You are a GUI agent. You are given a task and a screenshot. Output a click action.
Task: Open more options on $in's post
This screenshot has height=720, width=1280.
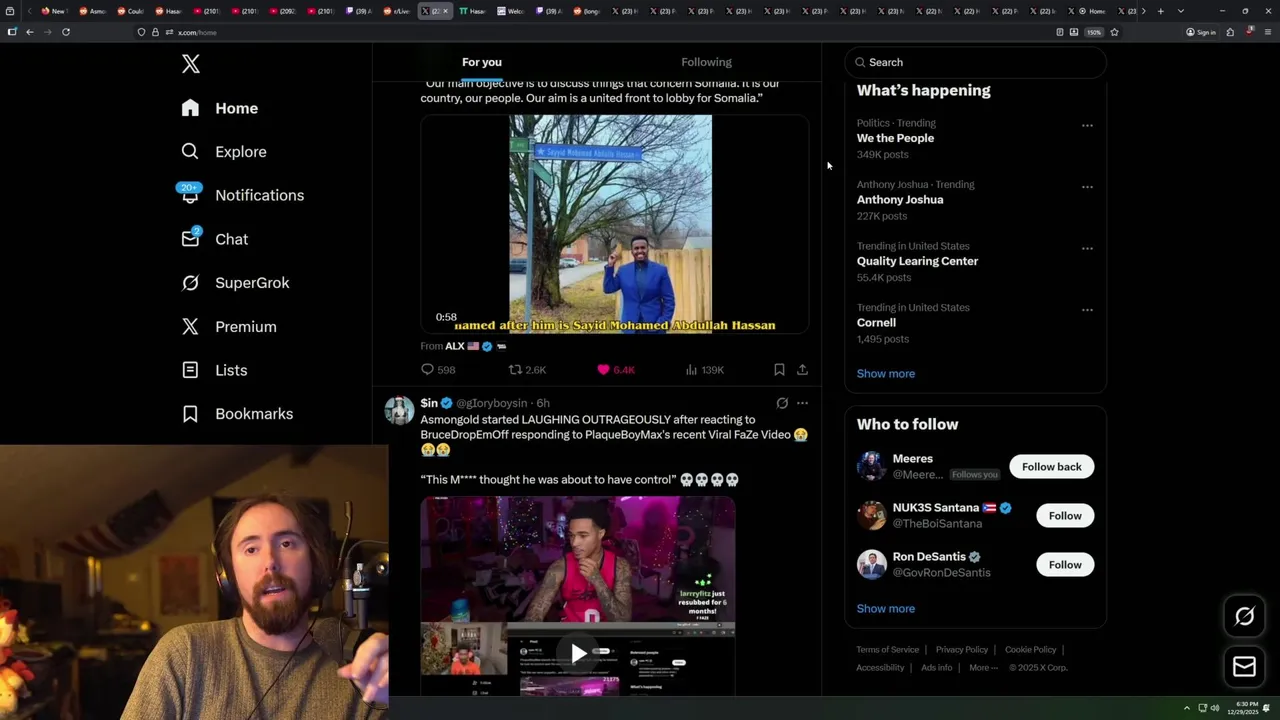pos(802,403)
